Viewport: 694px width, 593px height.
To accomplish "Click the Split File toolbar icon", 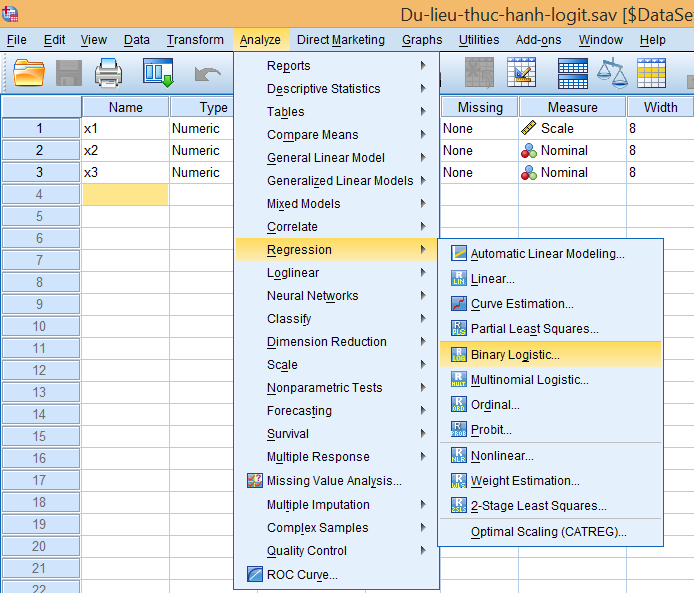I will tap(573, 73).
